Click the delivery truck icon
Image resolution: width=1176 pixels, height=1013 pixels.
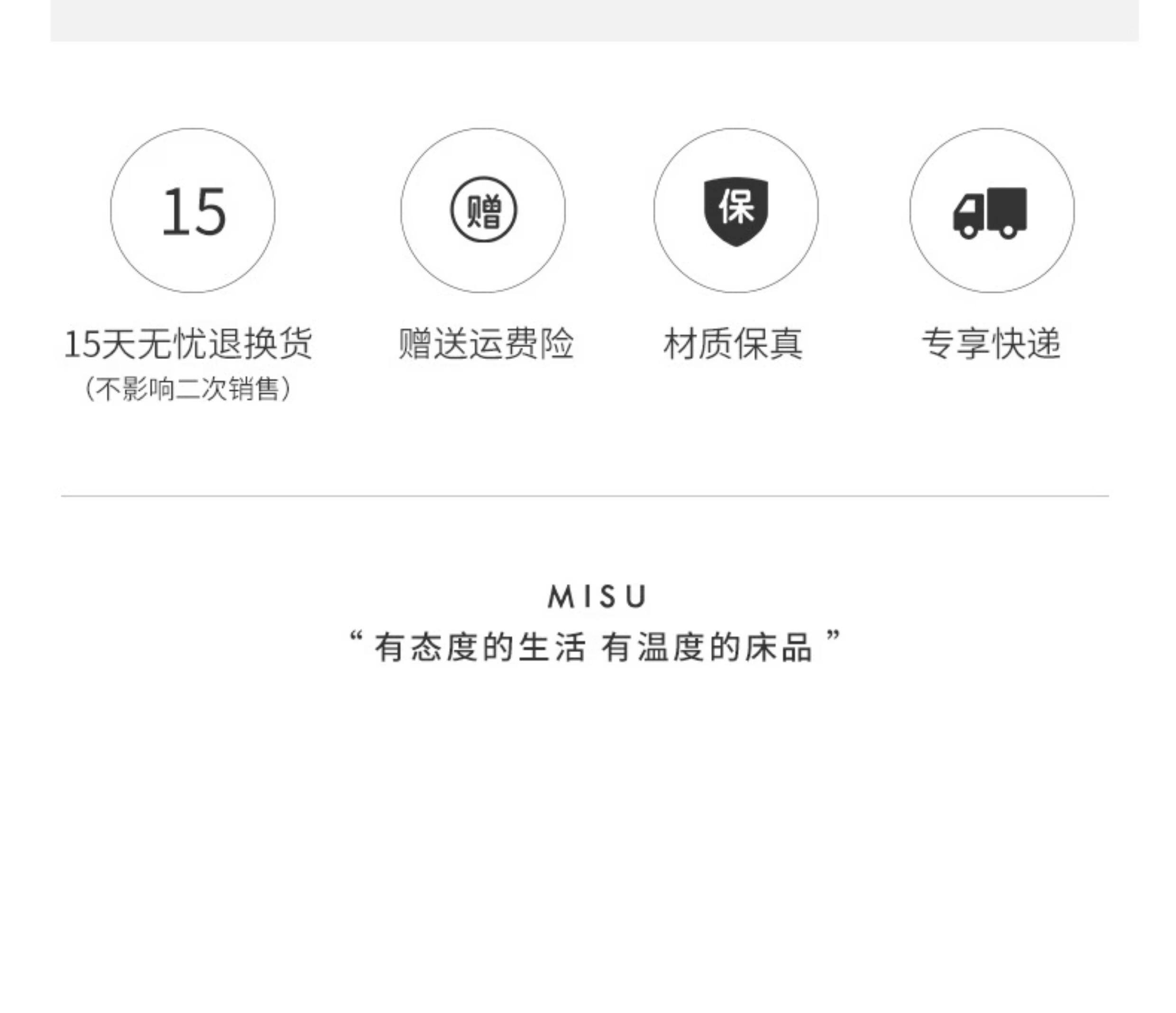pos(990,213)
